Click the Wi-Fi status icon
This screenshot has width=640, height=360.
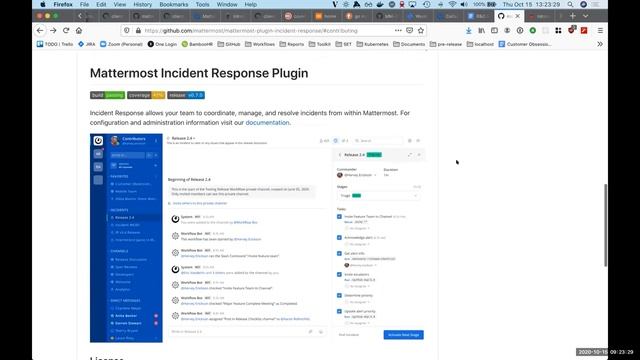452,4
